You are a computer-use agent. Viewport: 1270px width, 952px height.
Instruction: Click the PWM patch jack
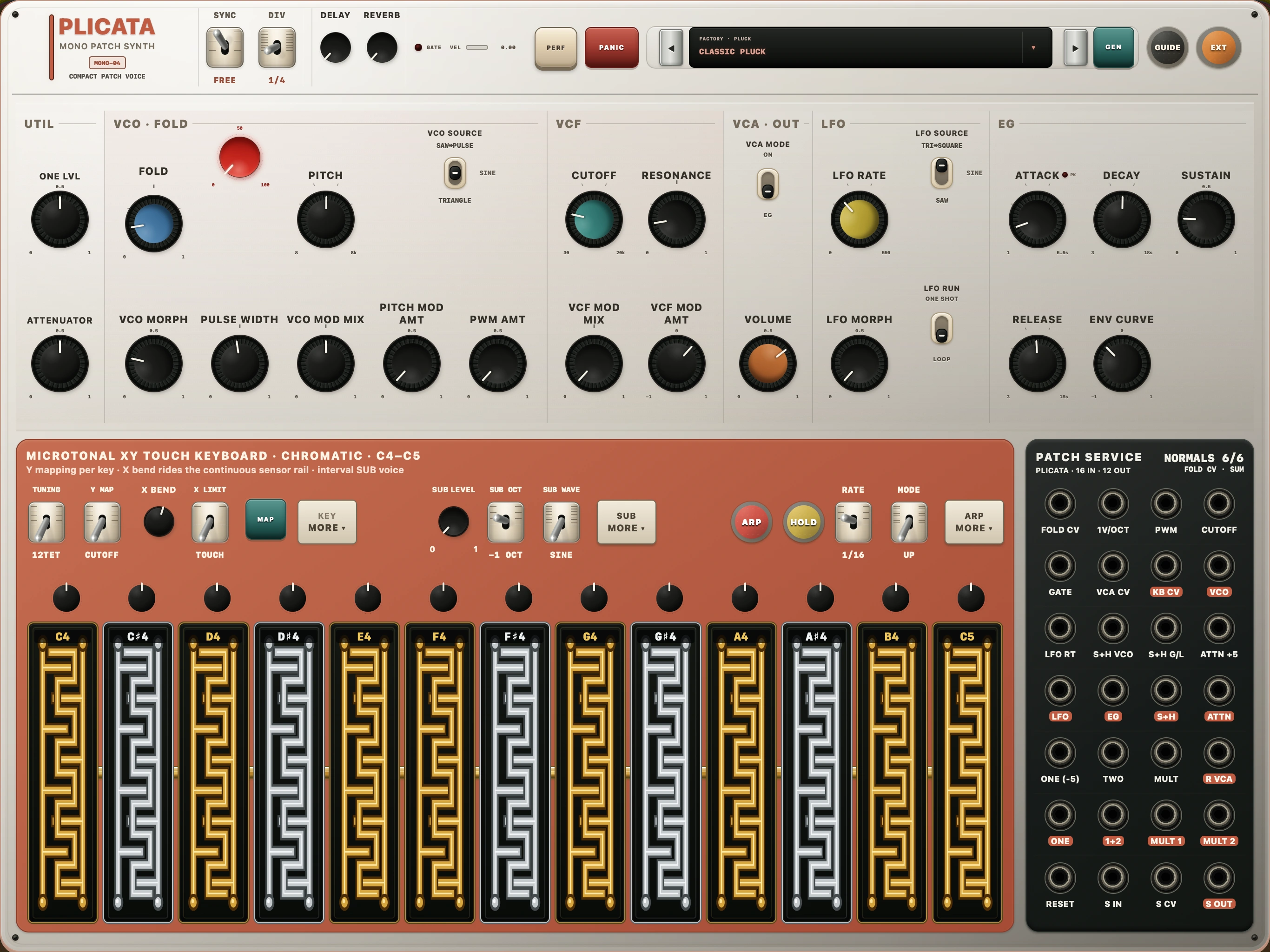coord(1165,503)
